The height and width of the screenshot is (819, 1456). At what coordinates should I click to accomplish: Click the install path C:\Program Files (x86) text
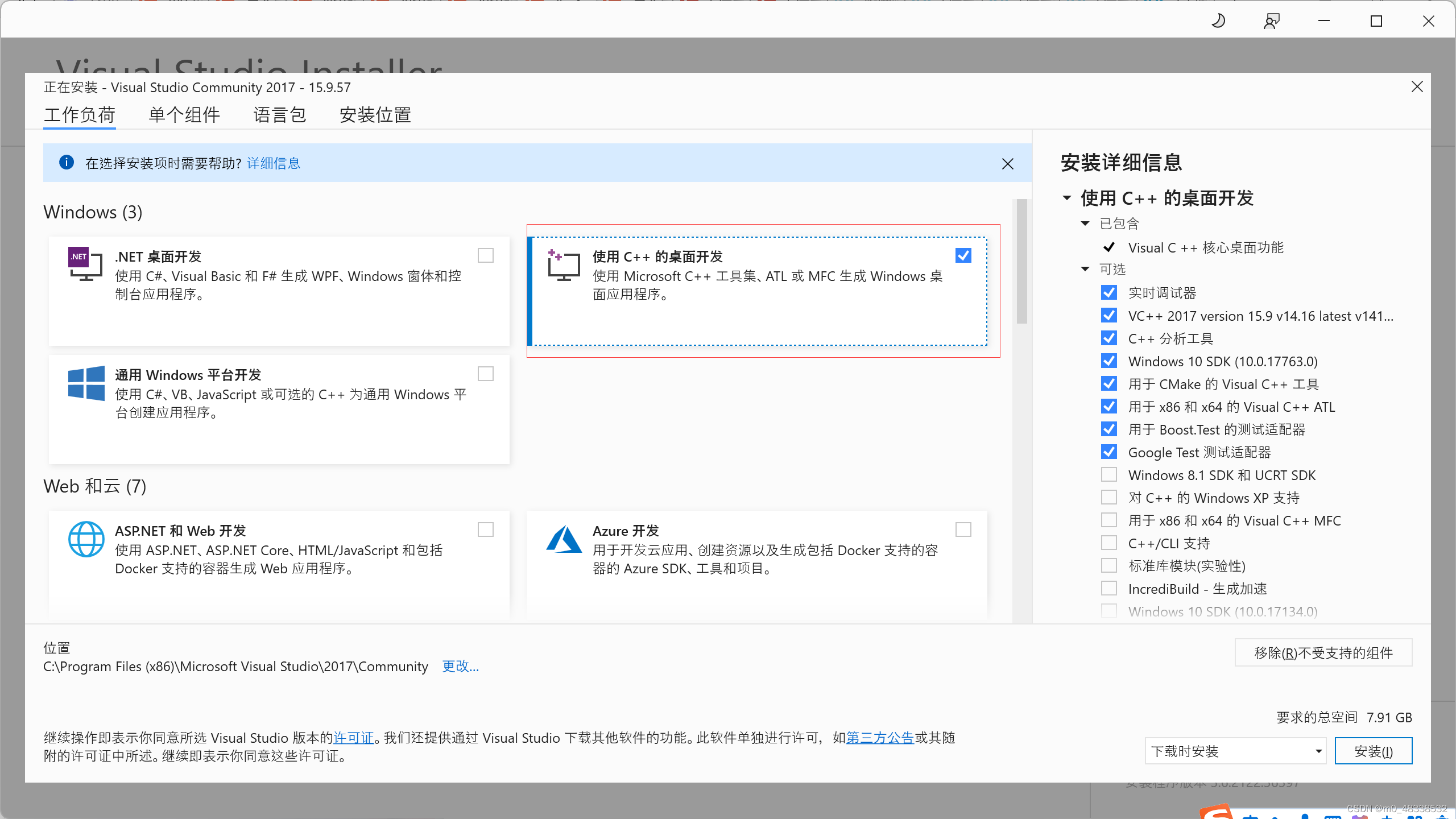coord(235,666)
